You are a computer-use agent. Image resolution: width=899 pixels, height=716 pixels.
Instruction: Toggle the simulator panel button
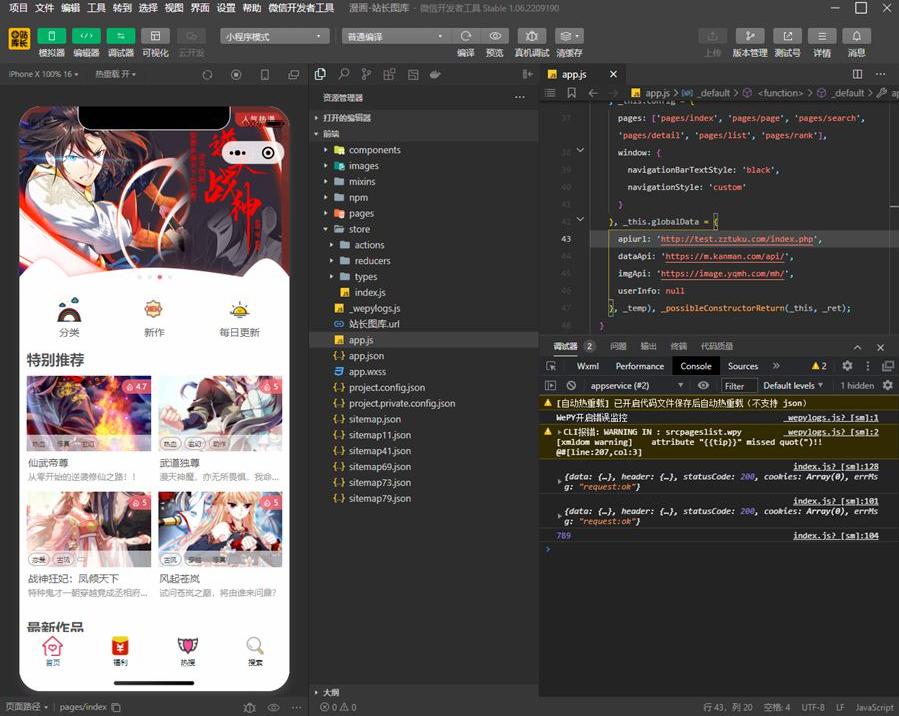pyautogui.click(x=52, y=36)
